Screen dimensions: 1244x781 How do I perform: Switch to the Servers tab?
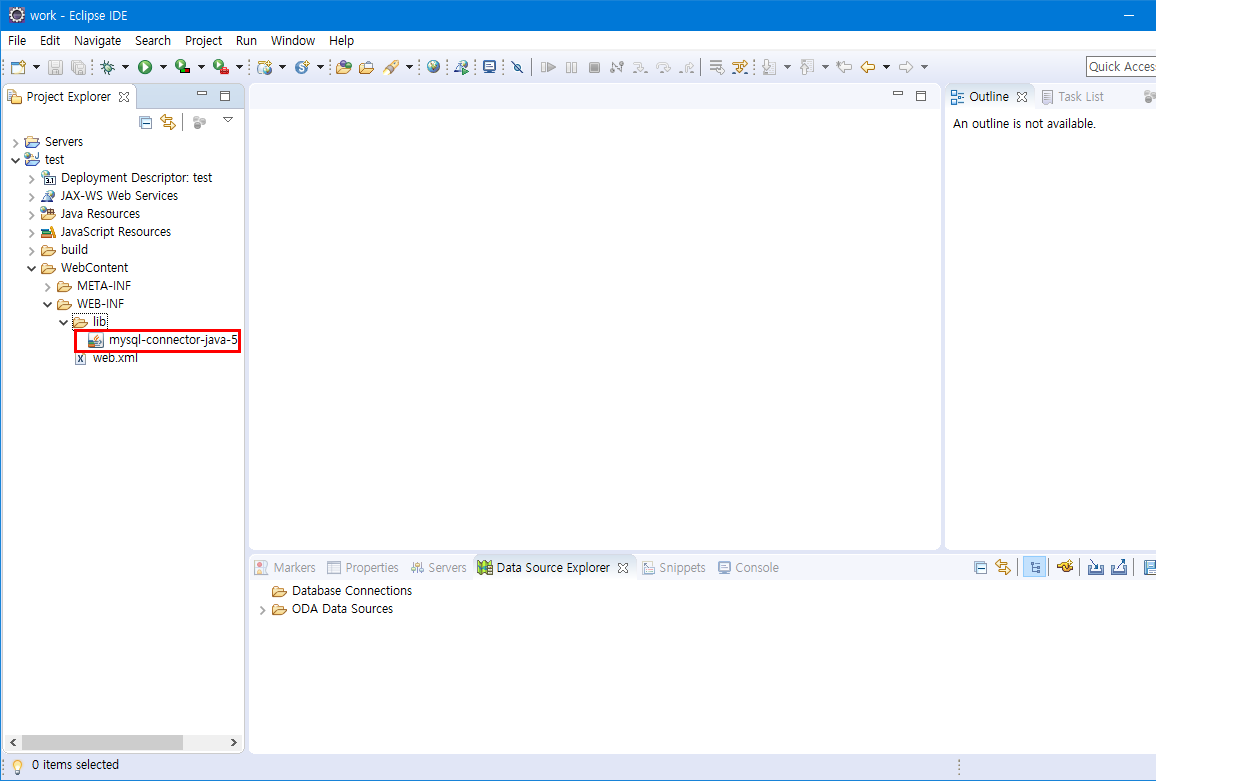tap(438, 567)
